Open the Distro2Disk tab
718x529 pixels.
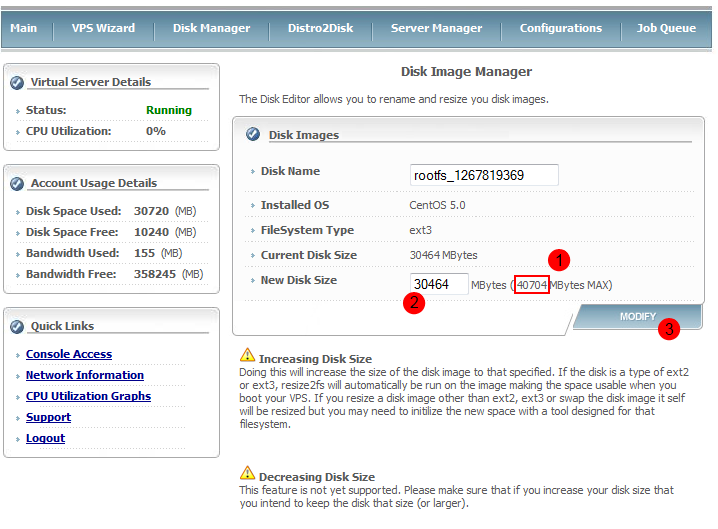320,28
